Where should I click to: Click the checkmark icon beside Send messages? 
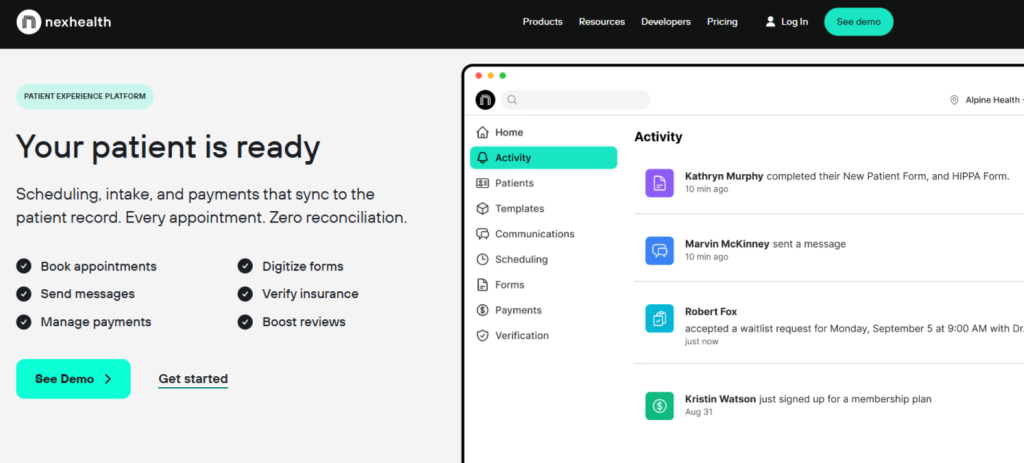(24, 294)
